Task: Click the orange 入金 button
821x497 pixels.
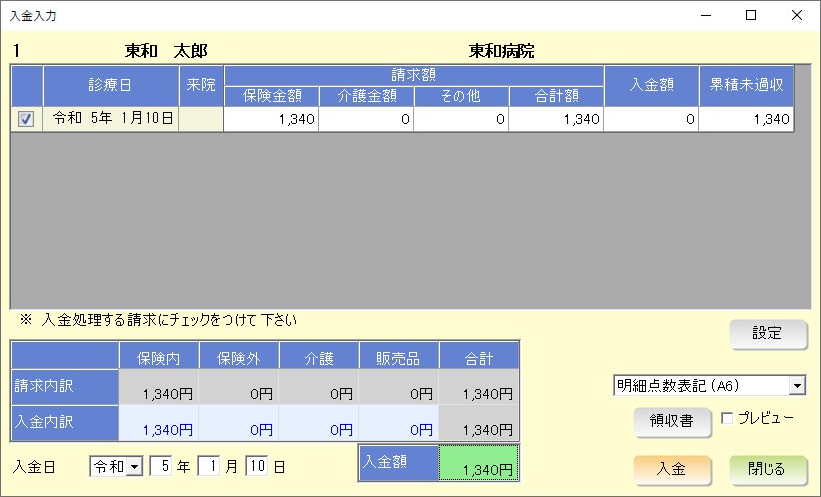Action: click(671, 469)
